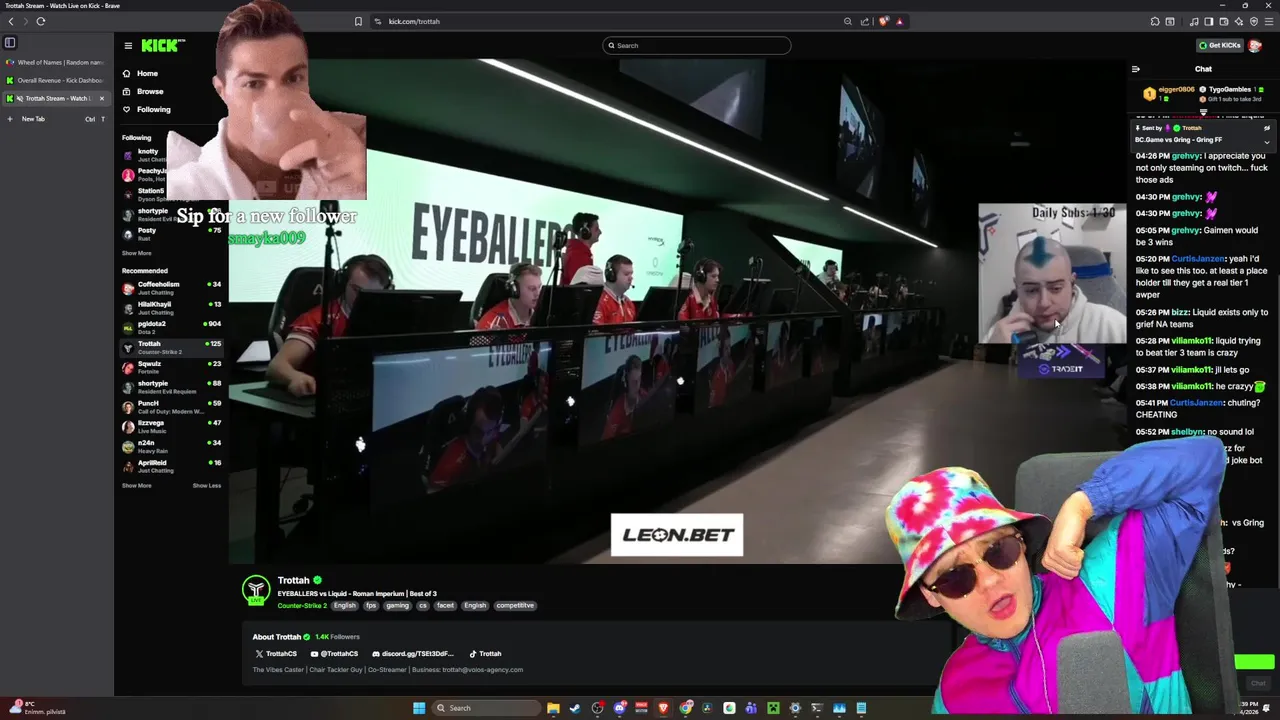The height and width of the screenshot is (720, 1280).
Task: Hide the pinned message in chat
Action: pos(1266,128)
